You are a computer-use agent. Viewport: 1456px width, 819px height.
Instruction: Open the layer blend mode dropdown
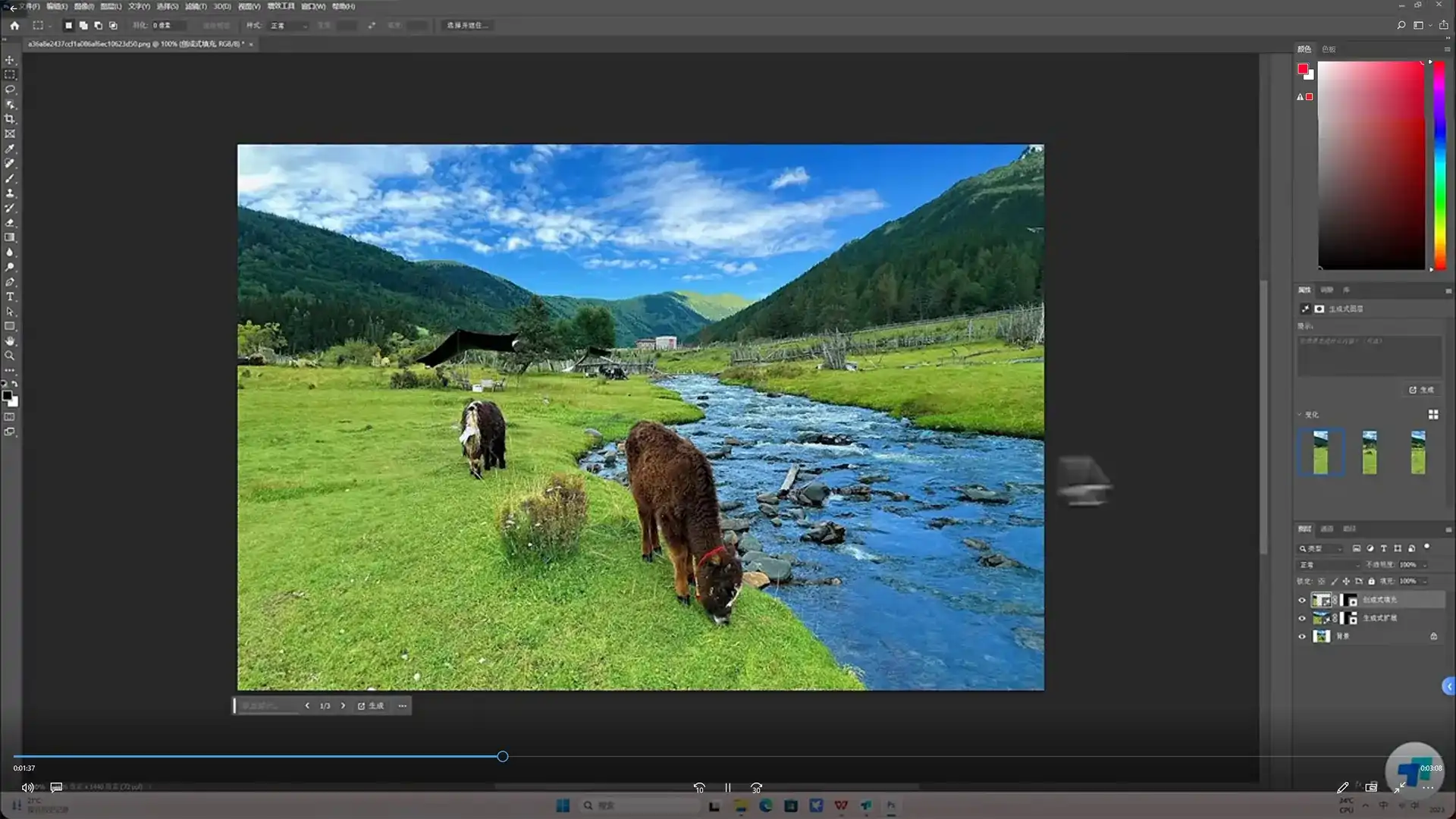1329,565
